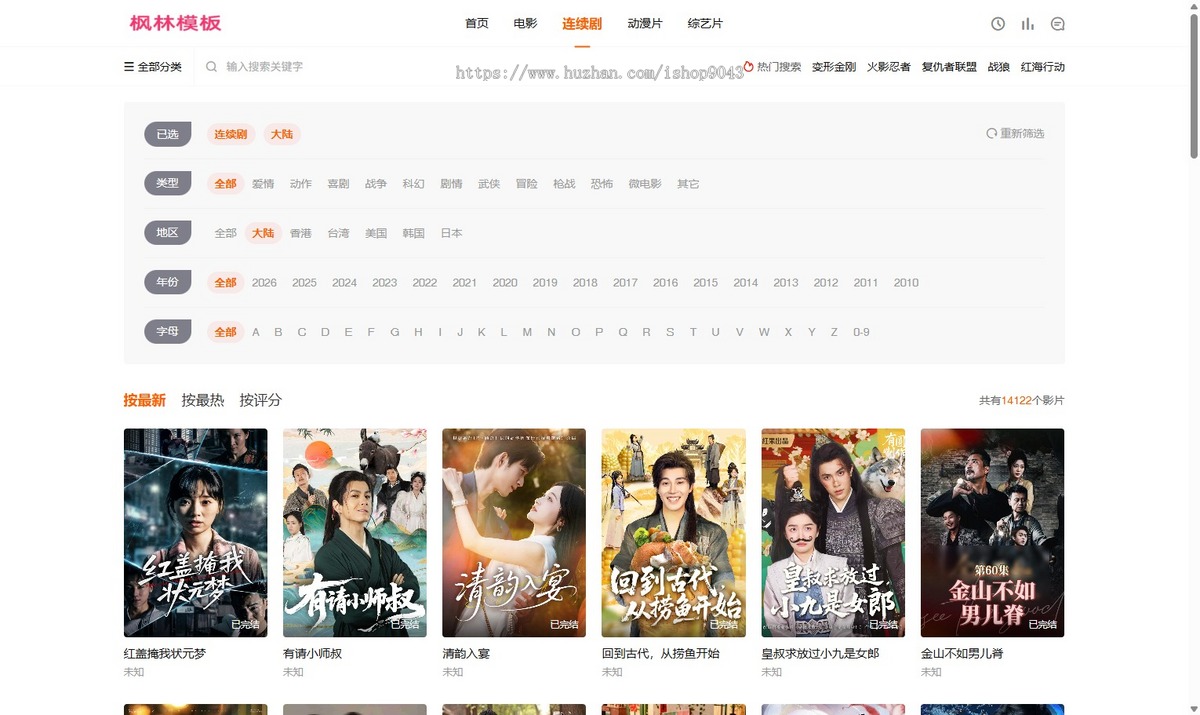Filter region by 台湾
Viewport: 1200px width, 715px height.
[x=338, y=233]
